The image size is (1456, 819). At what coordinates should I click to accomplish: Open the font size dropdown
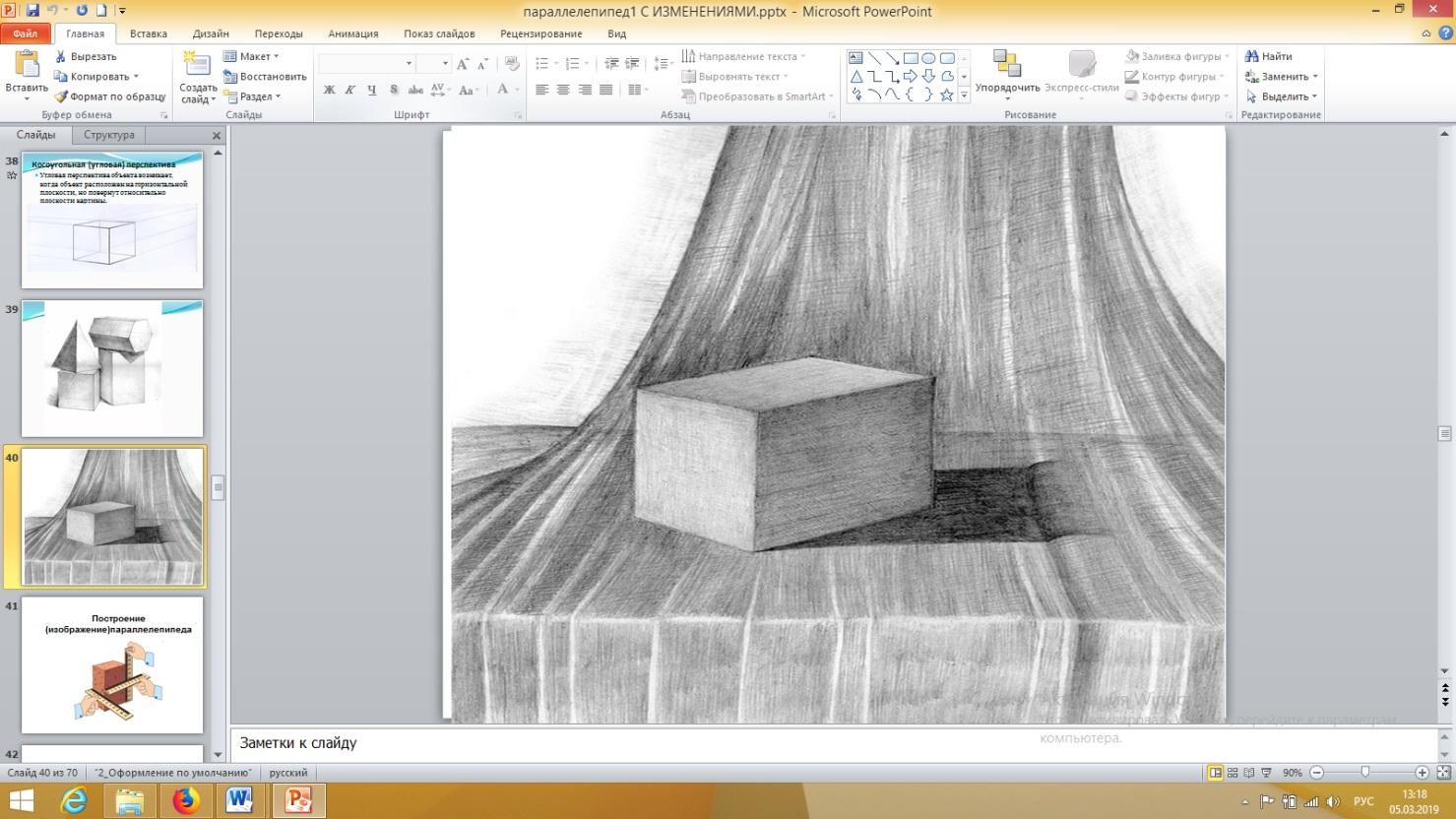[x=445, y=63]
